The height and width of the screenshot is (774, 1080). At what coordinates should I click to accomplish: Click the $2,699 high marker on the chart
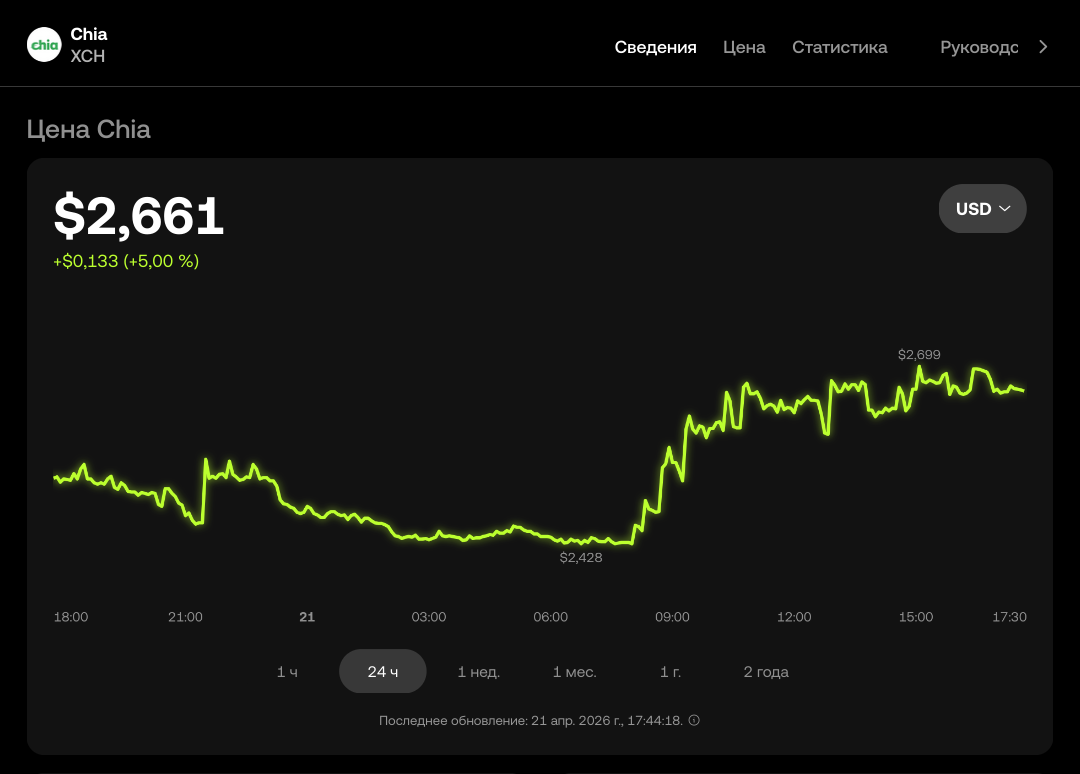tap(919, 355)
